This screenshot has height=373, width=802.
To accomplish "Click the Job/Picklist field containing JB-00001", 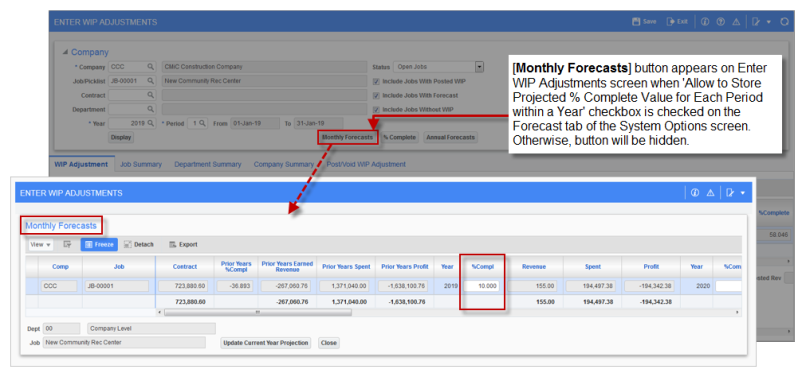I will (127, 81).
